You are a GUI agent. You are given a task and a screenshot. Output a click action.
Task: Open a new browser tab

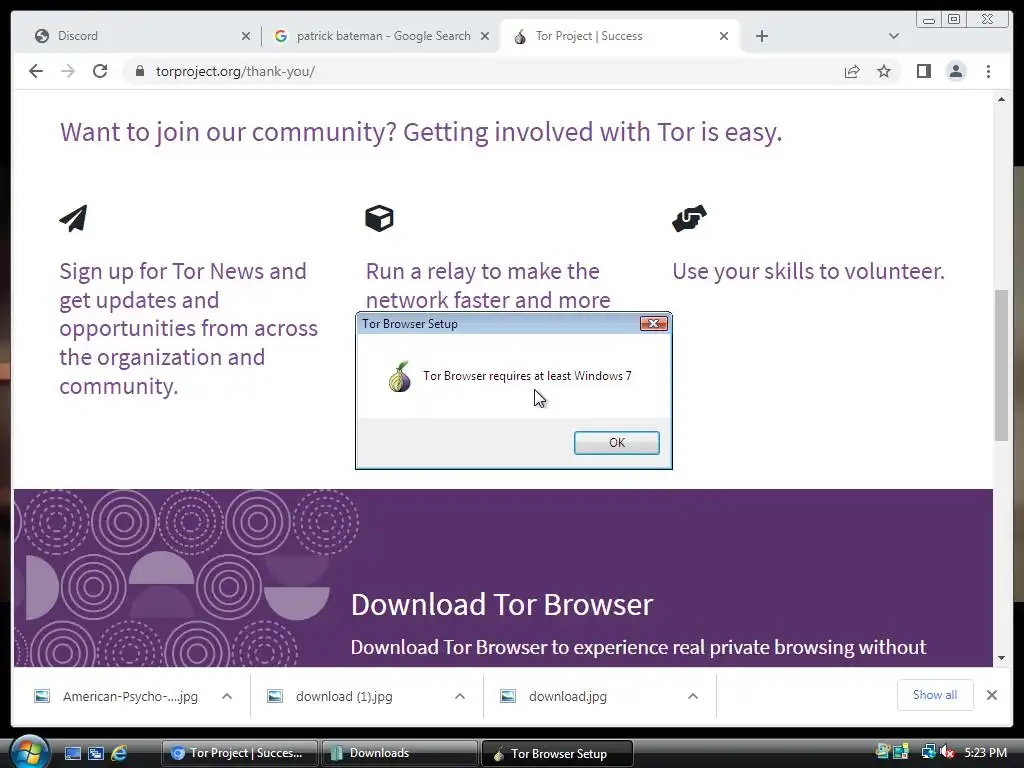[761, 36]
